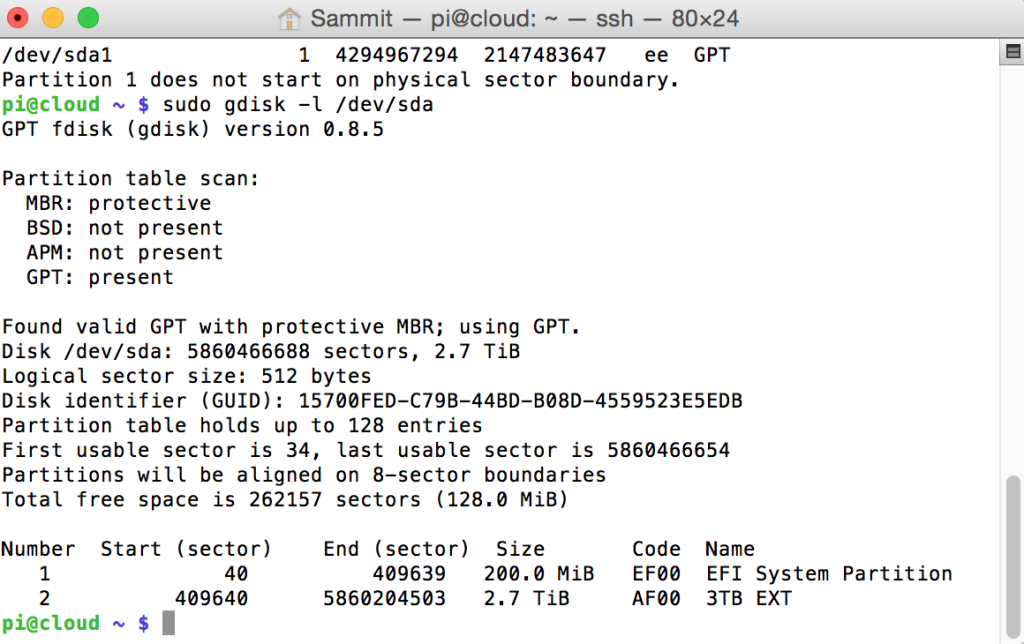Click the 'MBR: protective' line
Screen dimensions: 1024x644
(x=119, y=203)
